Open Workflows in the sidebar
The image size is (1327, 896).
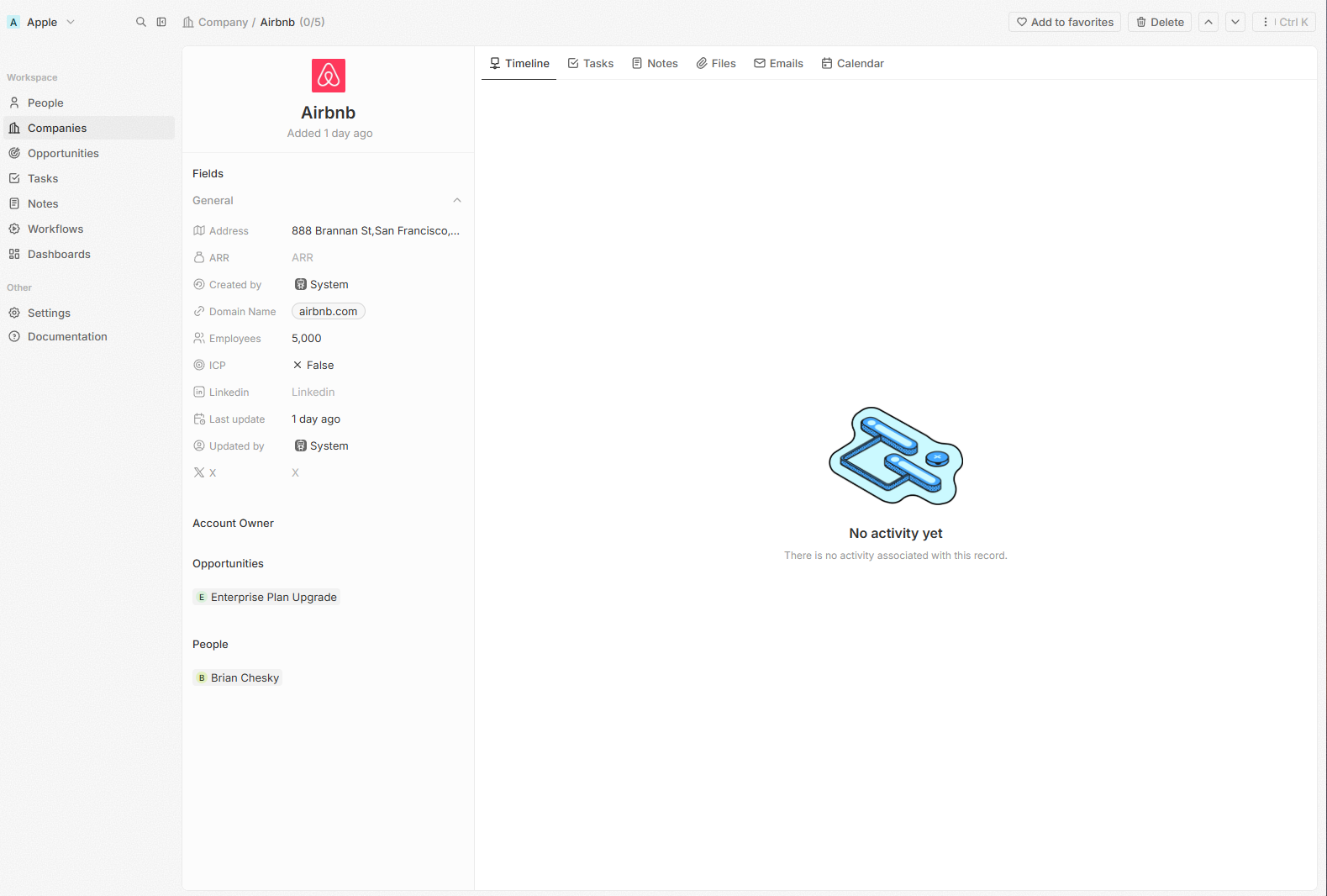pos(87,229)
